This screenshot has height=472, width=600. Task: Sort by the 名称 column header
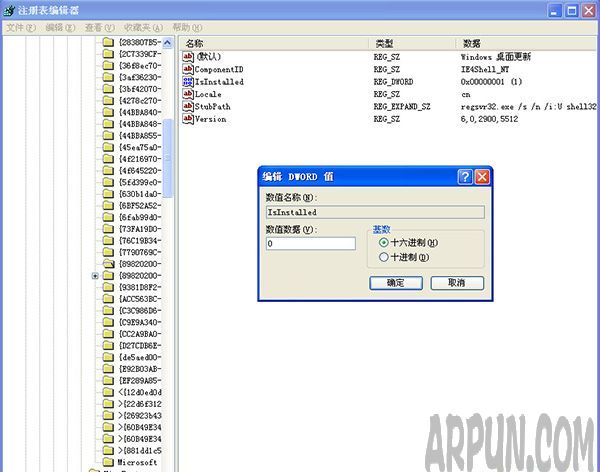(x=274, y=44)
